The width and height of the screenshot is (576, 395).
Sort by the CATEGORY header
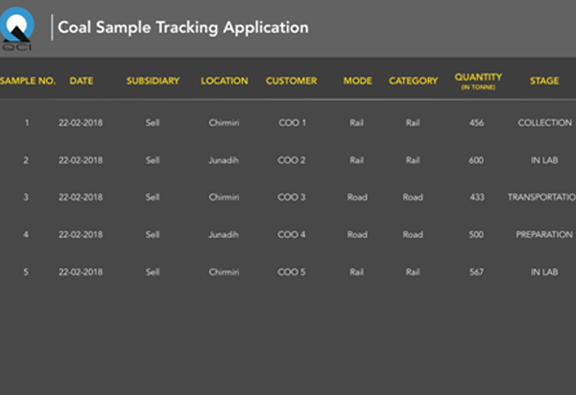pos(413,81)
